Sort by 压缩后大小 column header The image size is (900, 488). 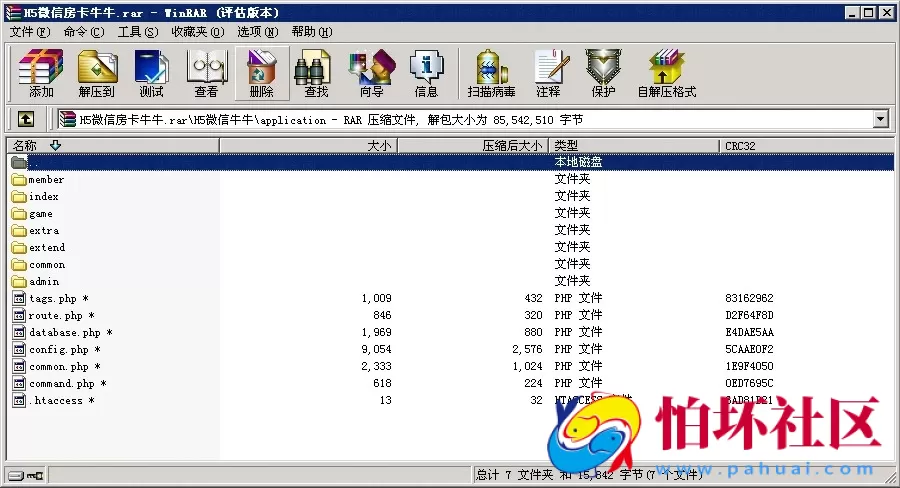[473, 146]
